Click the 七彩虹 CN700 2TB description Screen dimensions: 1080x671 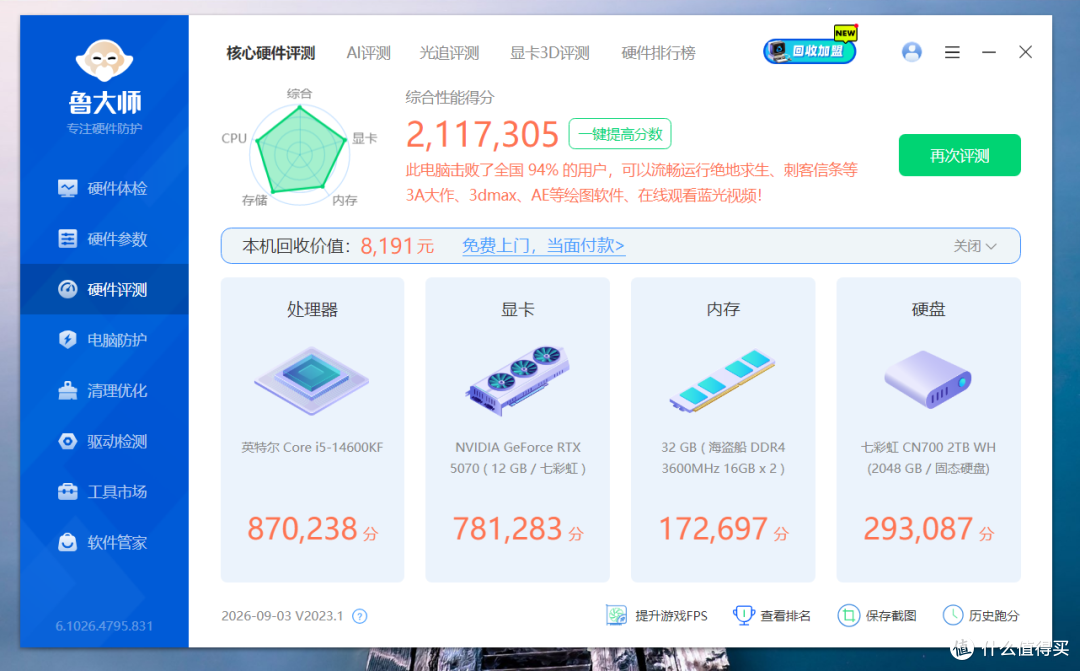coord(928,457)
